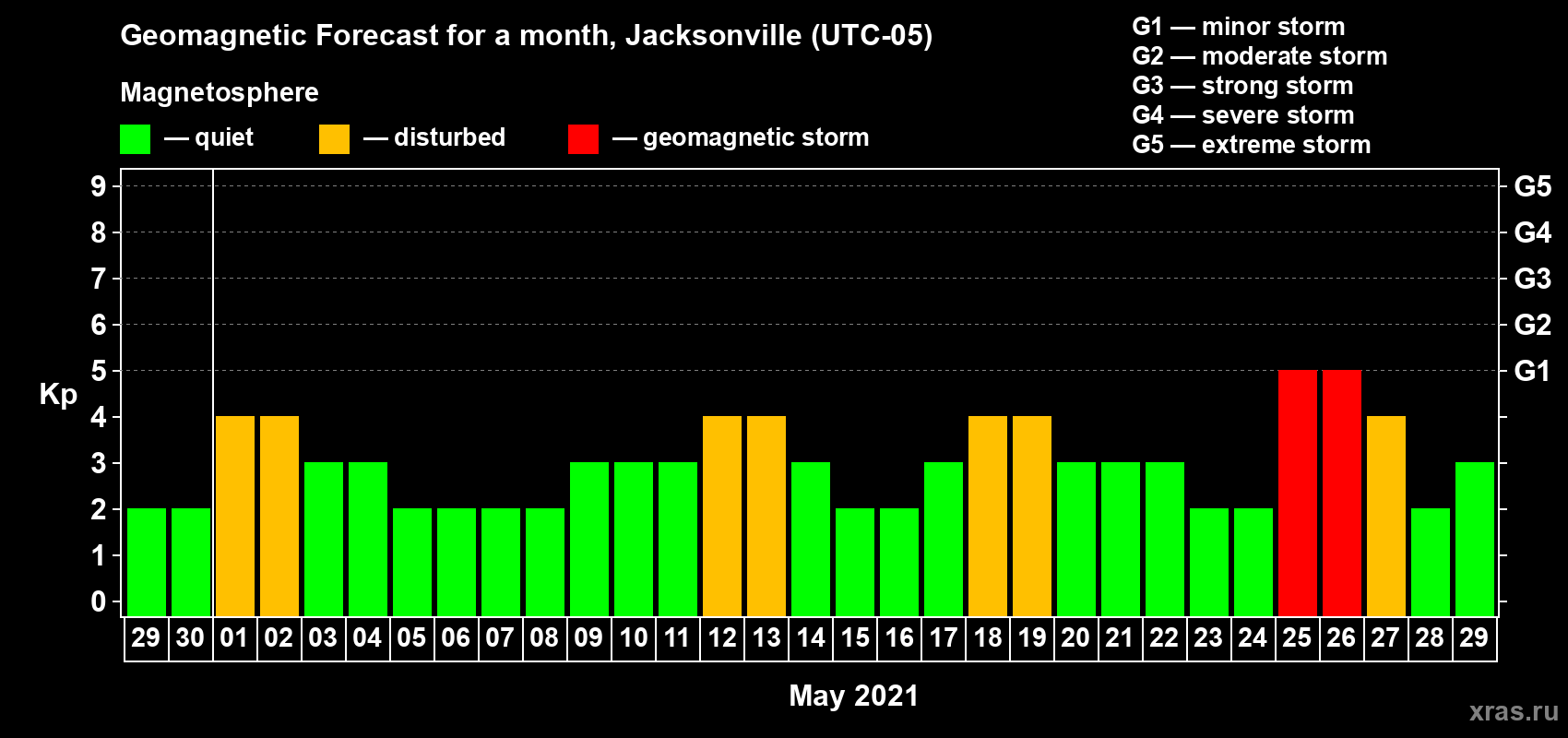The image size is (1568, 738).
Task: Select the orange bar for May 12
Action: click(x=722, y=517)
